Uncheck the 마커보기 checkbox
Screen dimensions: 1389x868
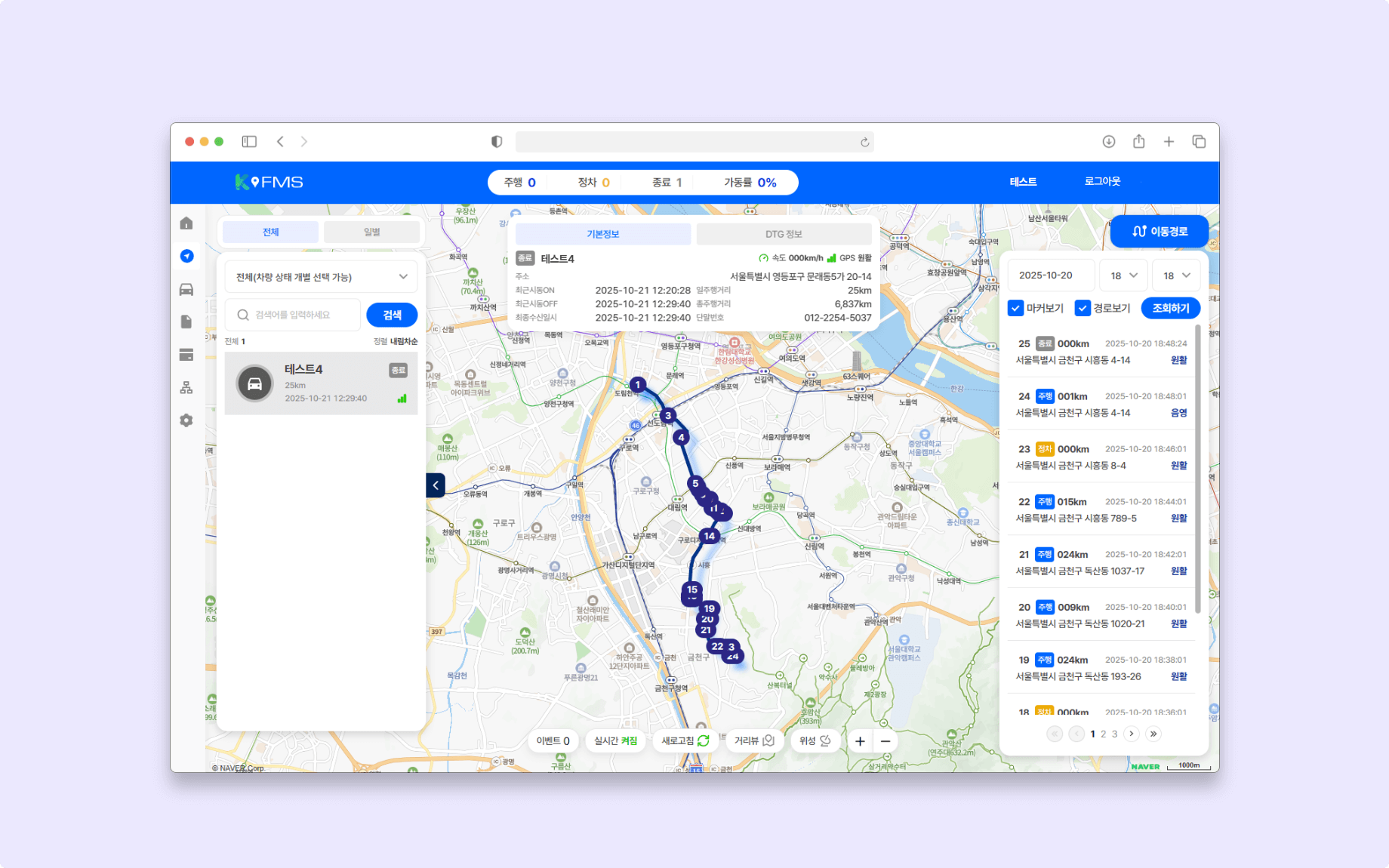pyautogui.click(x=1015, y=308)
